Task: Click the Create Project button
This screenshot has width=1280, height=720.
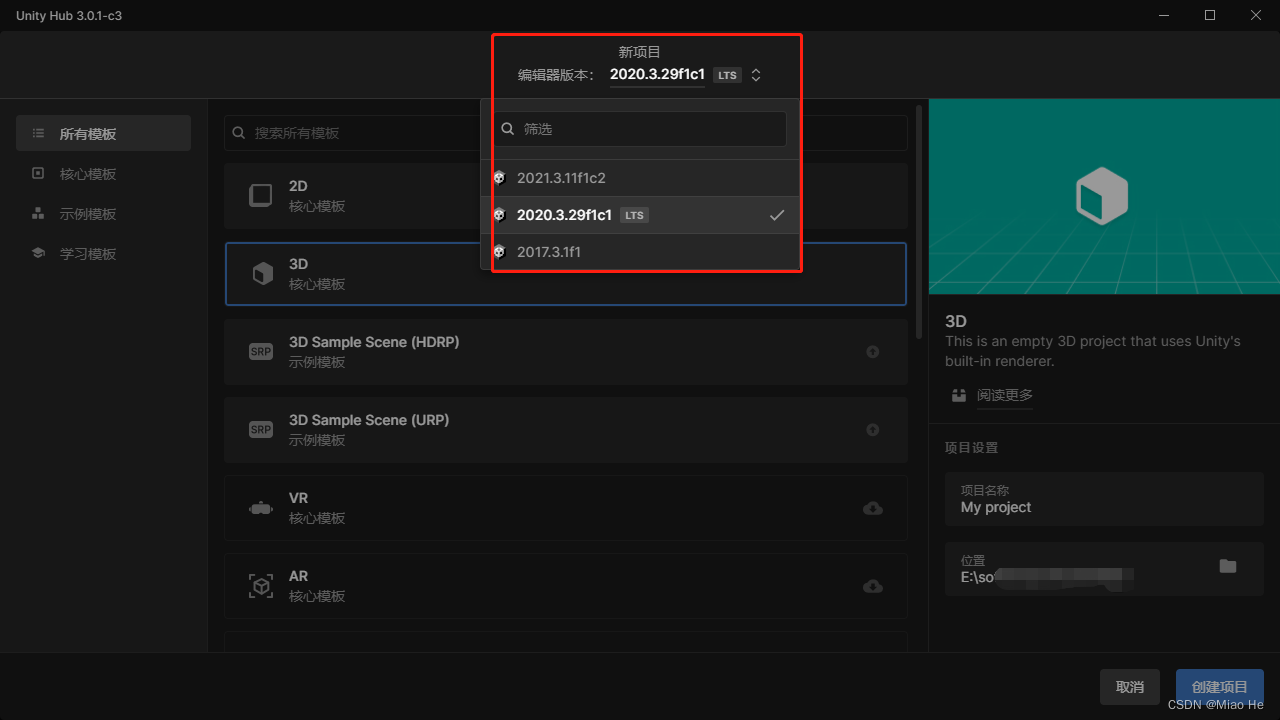Action: (1220, 687)
